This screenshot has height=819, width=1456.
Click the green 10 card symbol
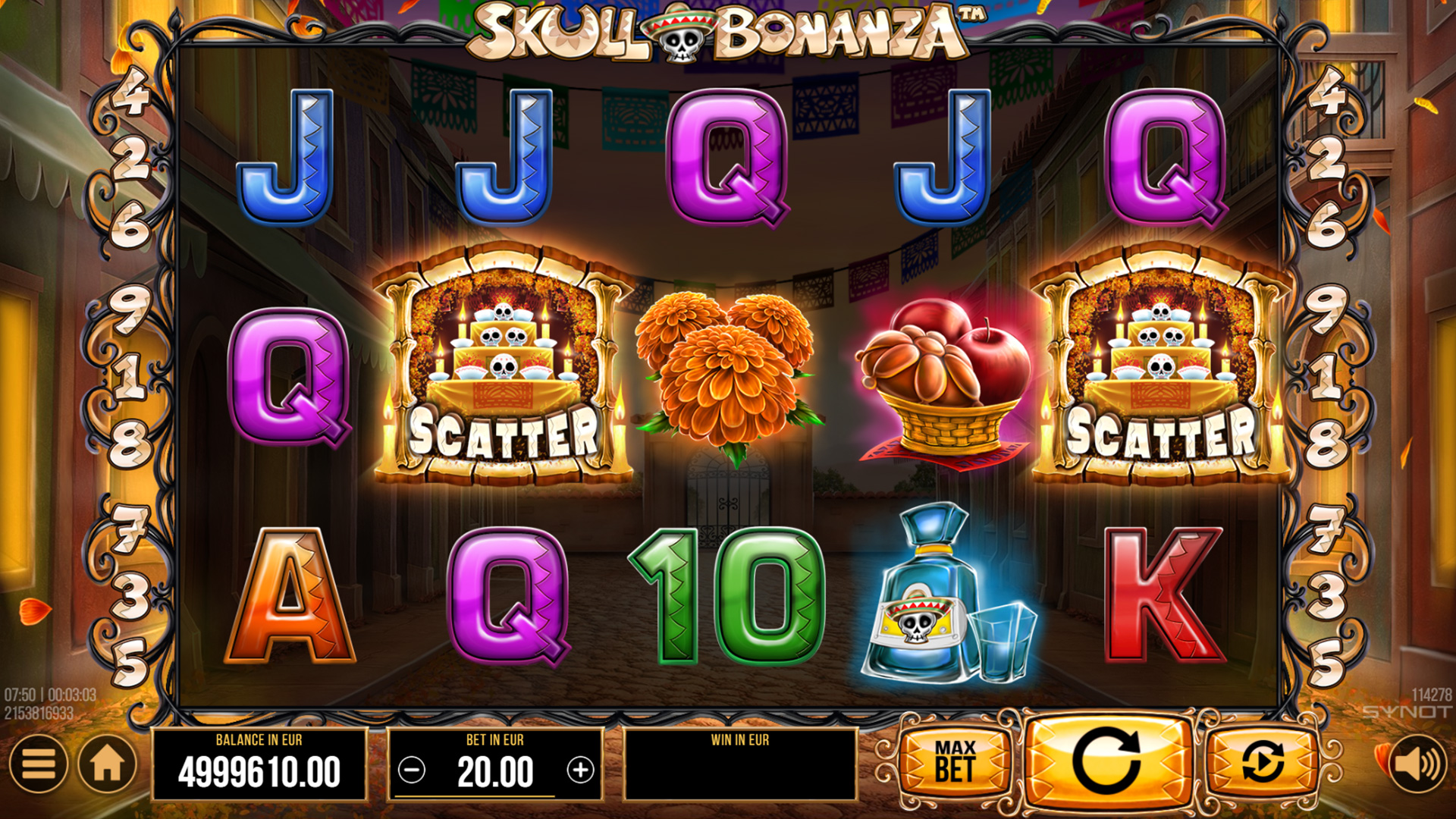728,595
